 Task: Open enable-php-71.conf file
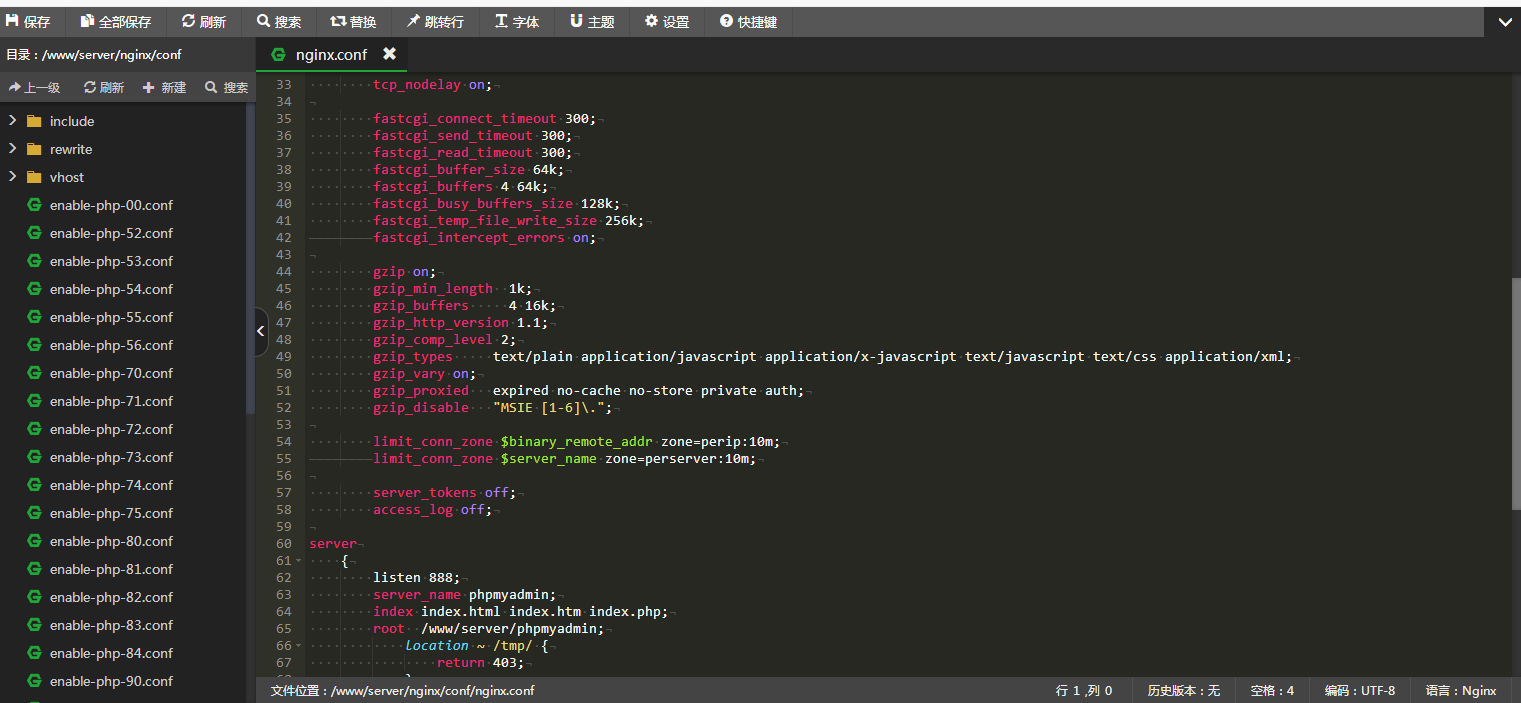point(111,401)
